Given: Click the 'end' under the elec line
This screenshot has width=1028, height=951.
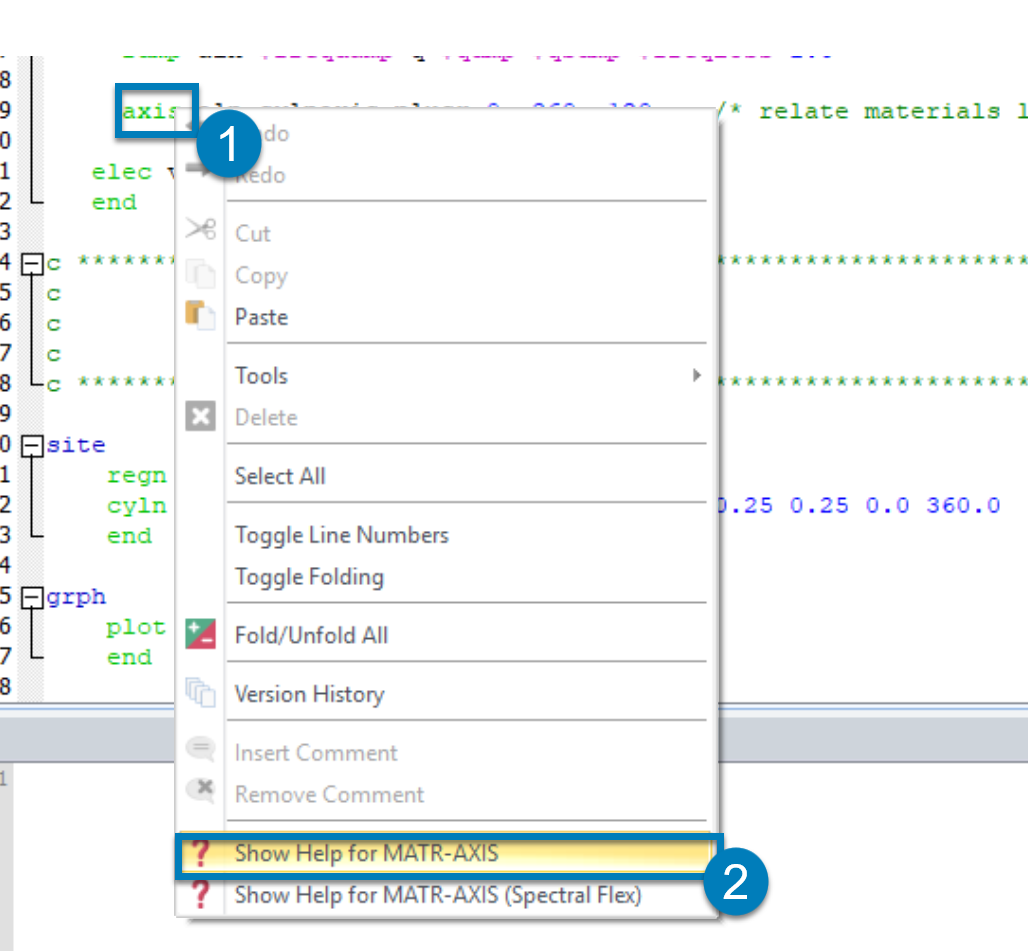Looking at the screenshot, I should (x=114, y=202).
